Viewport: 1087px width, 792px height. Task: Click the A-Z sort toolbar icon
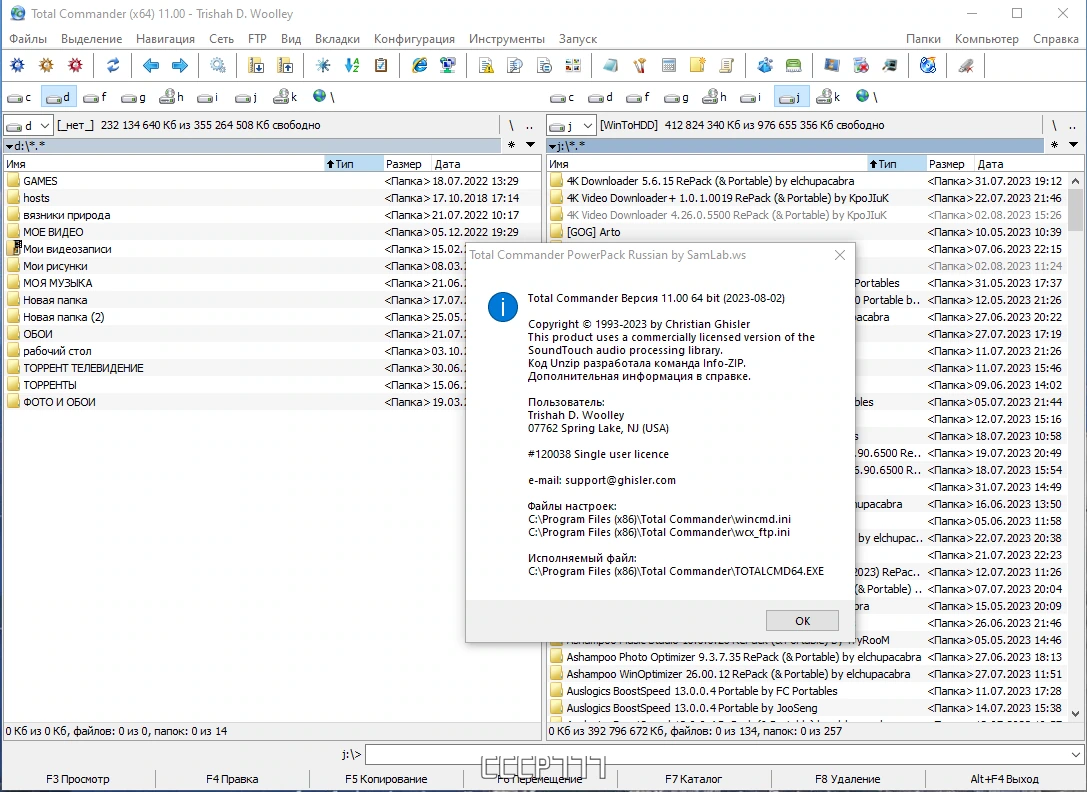click(x=352, y=66)
